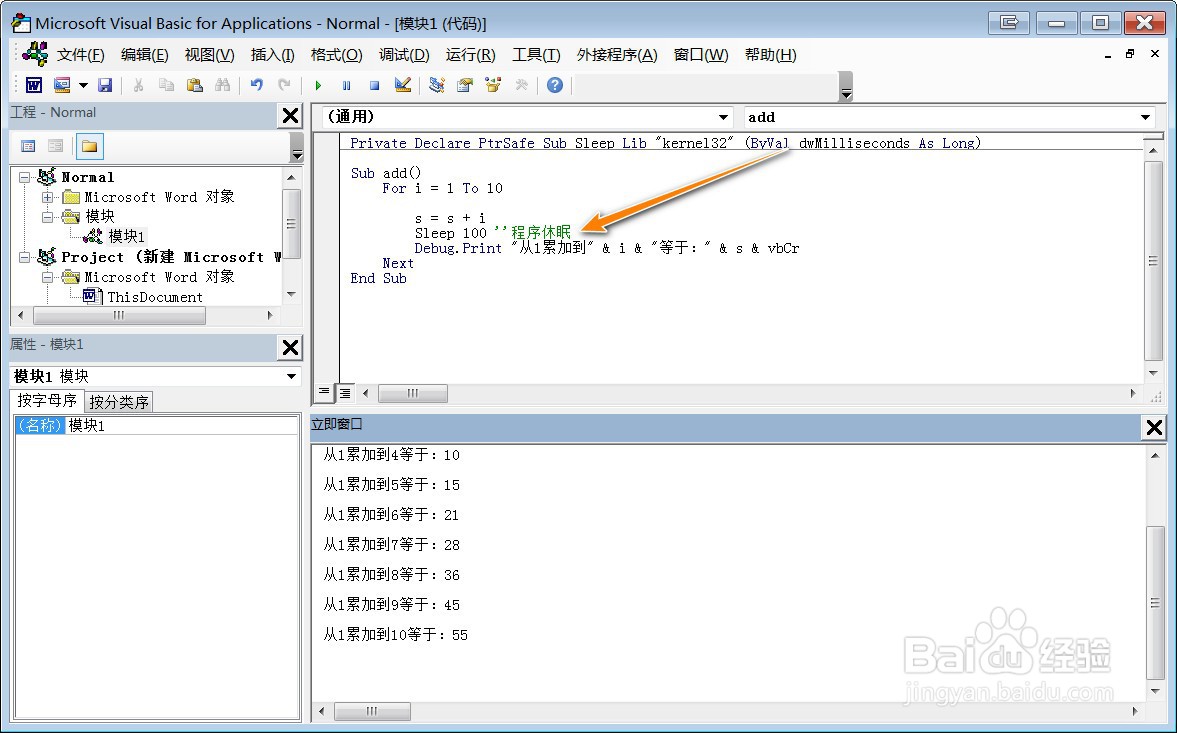
Task: Save the project with the floppy disk icon
Action: click(105, 85)
